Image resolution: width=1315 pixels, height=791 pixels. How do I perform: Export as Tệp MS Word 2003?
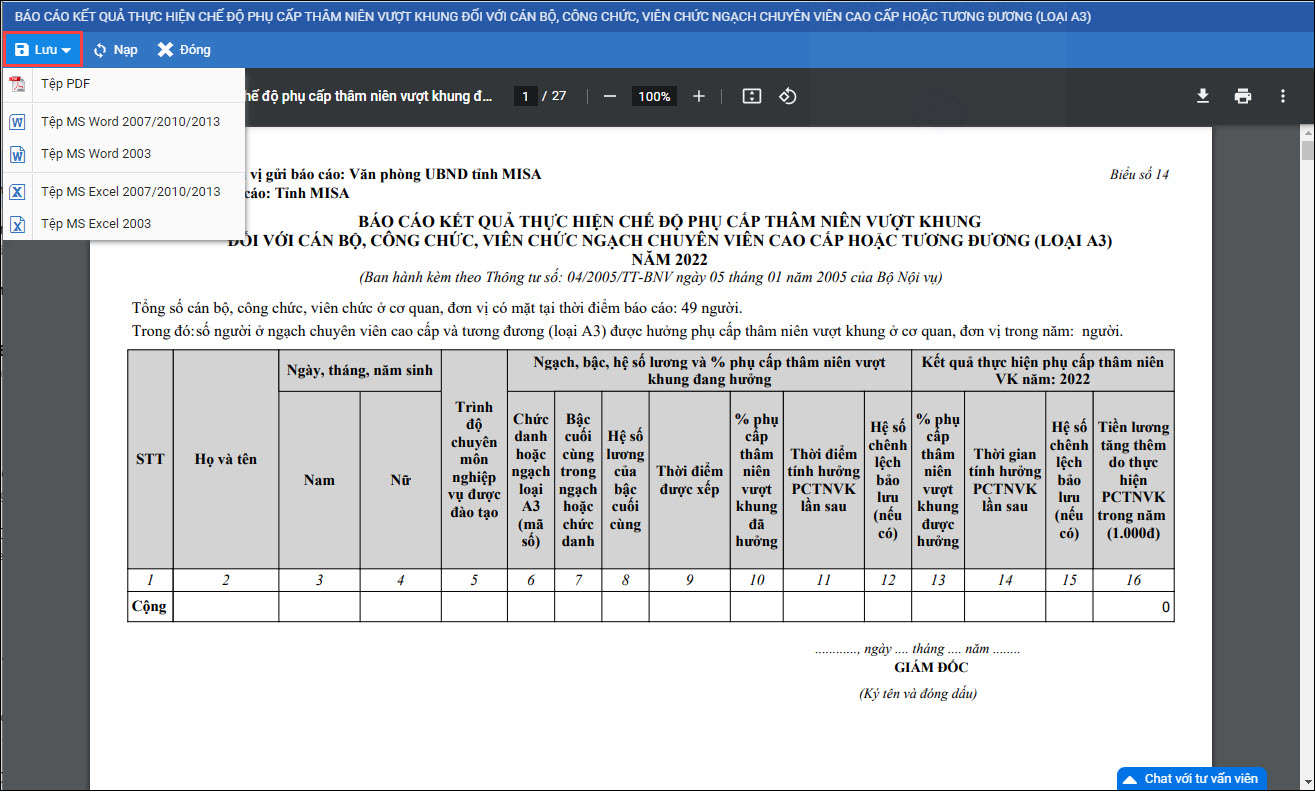coord(96,154)
